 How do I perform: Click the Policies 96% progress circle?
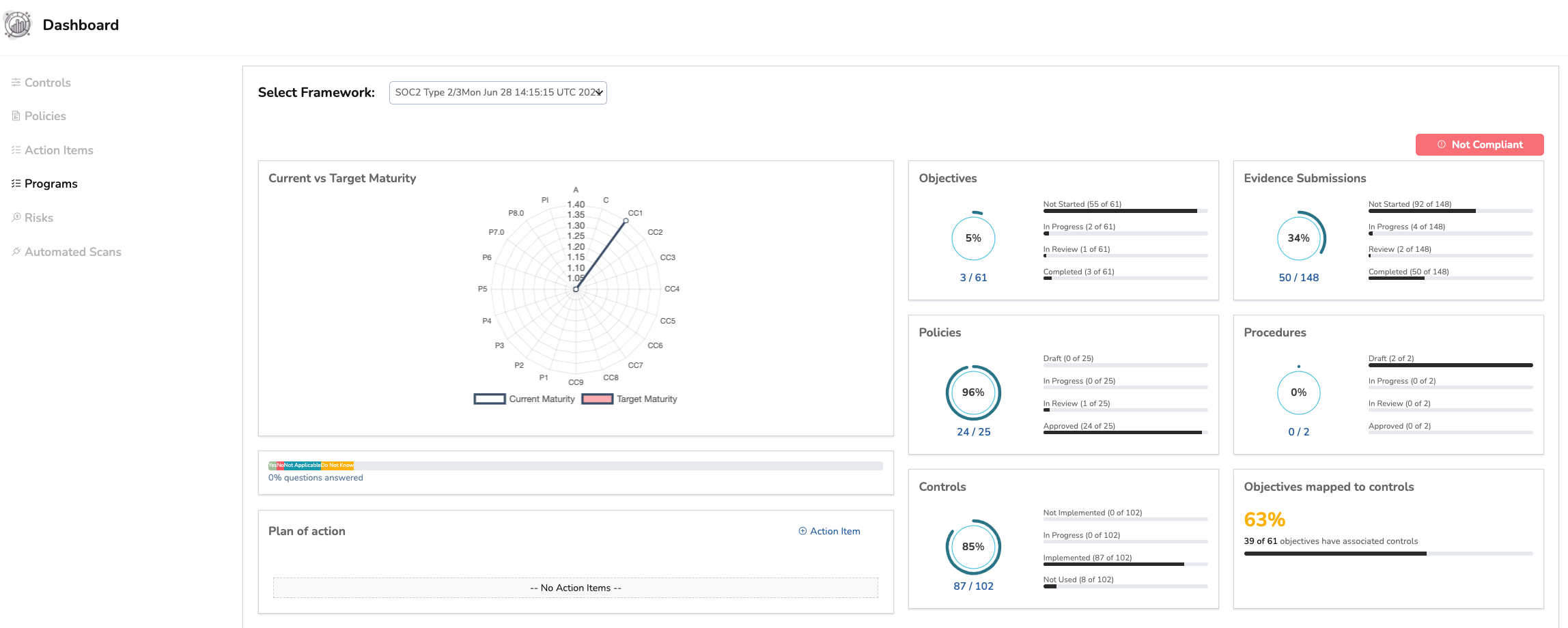coord(973,392)
